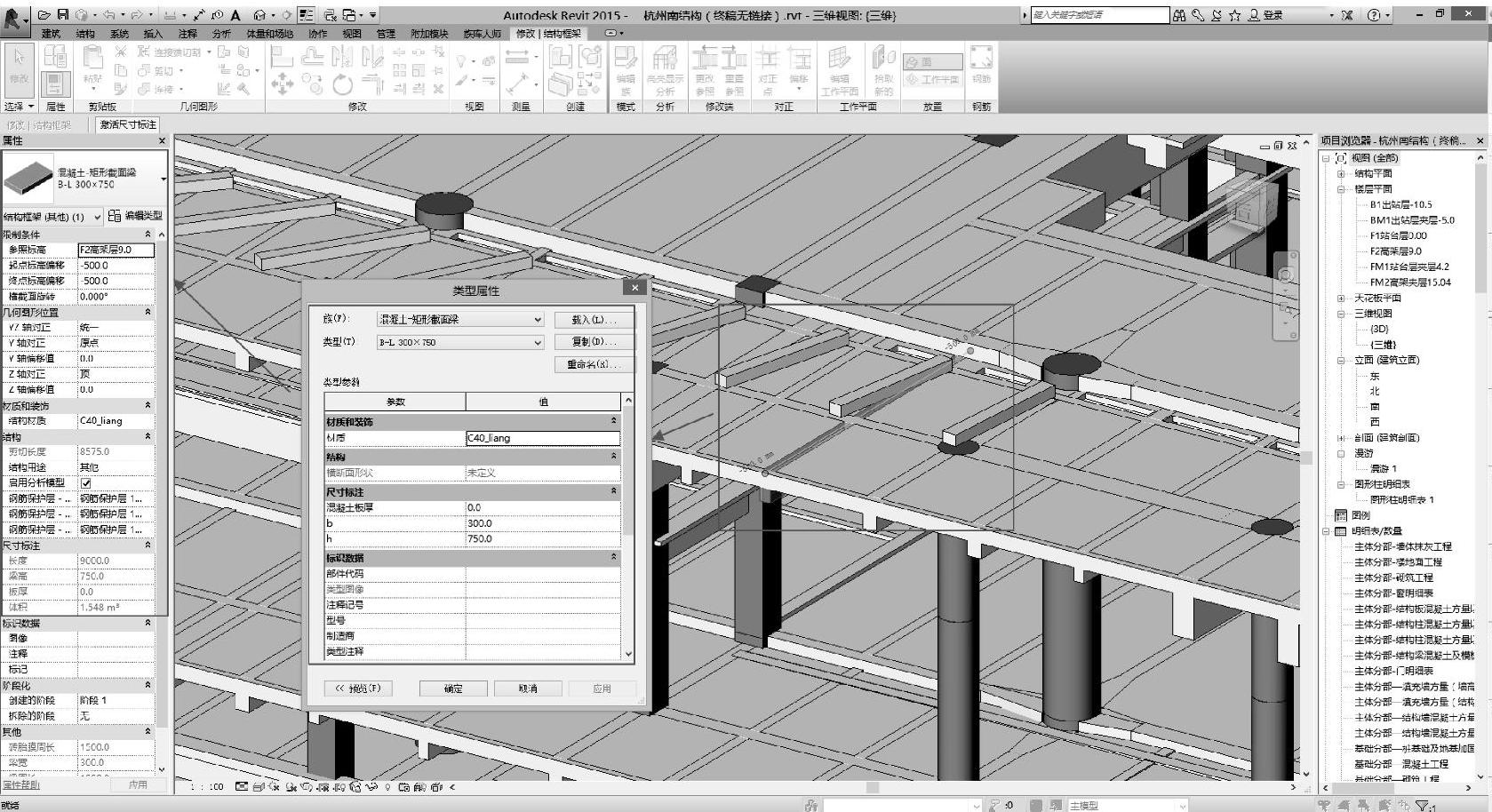Click the Open folder icon in quick access toolbar
Image resolution: width=1492 pixels, height=812 pixels.
click(x=44, y=14)
